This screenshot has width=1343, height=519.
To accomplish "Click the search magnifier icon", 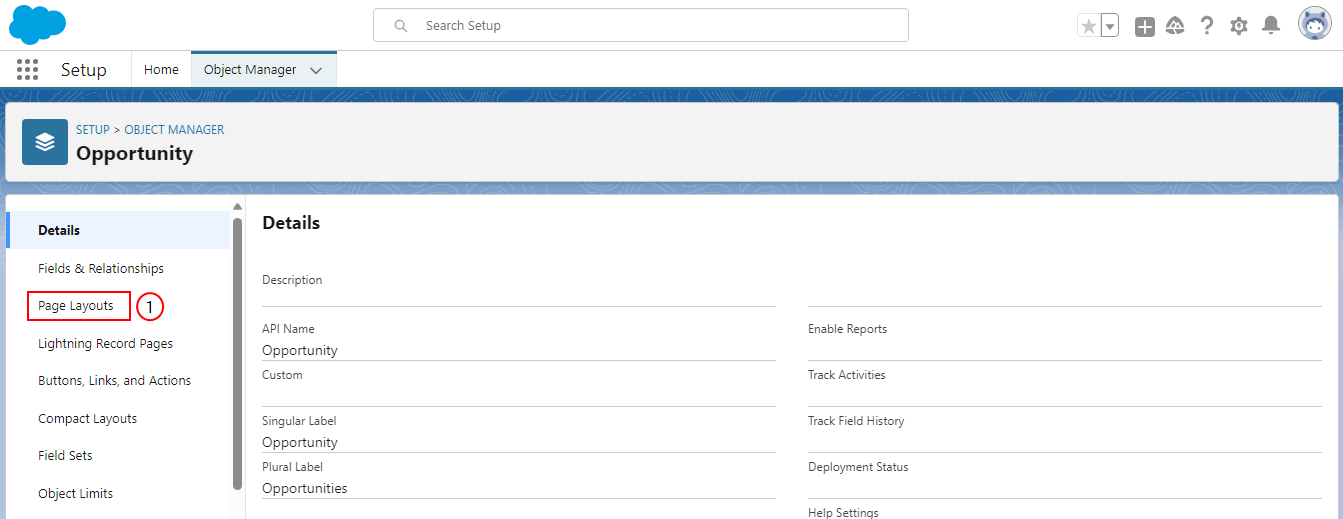I will (x=401, y=26).
